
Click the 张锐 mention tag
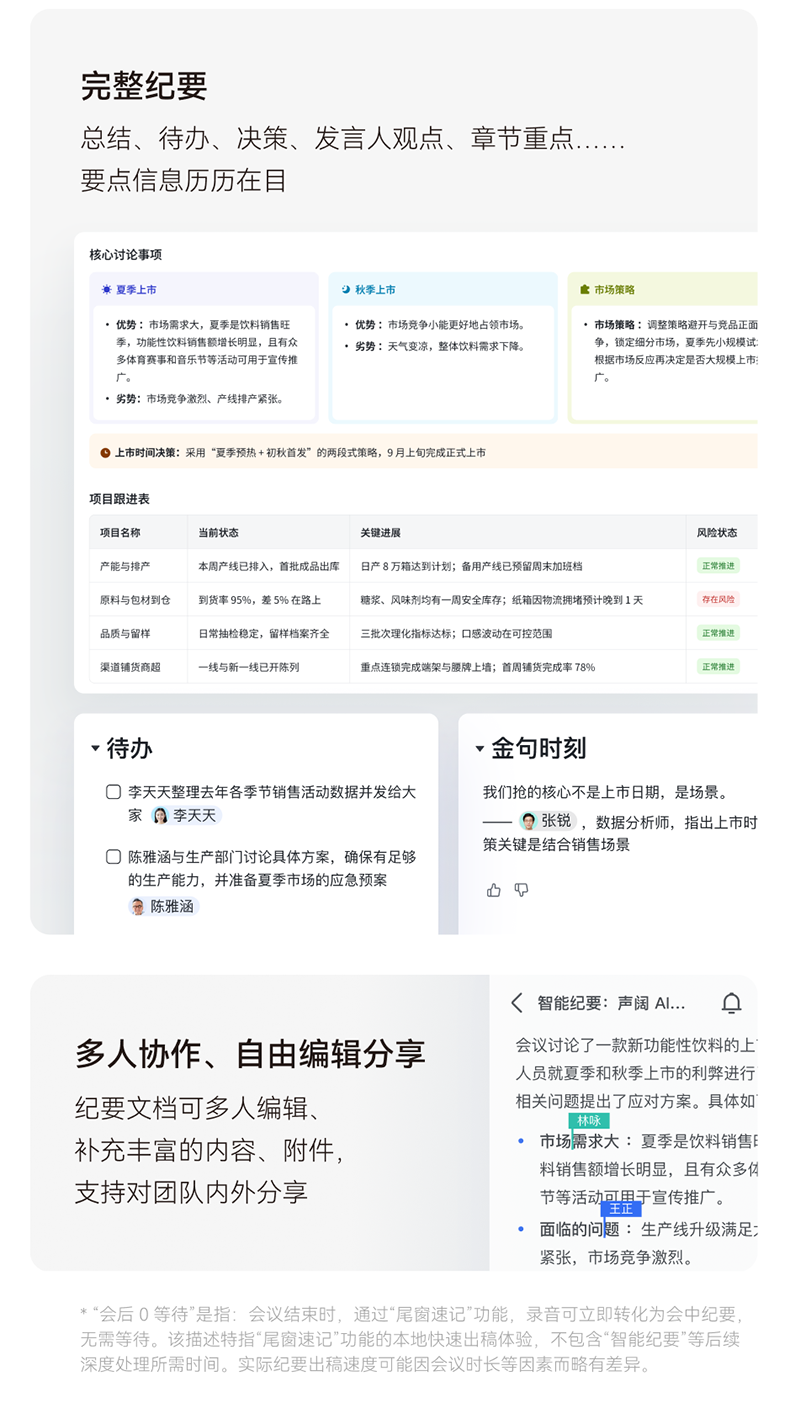coord(547,821)
